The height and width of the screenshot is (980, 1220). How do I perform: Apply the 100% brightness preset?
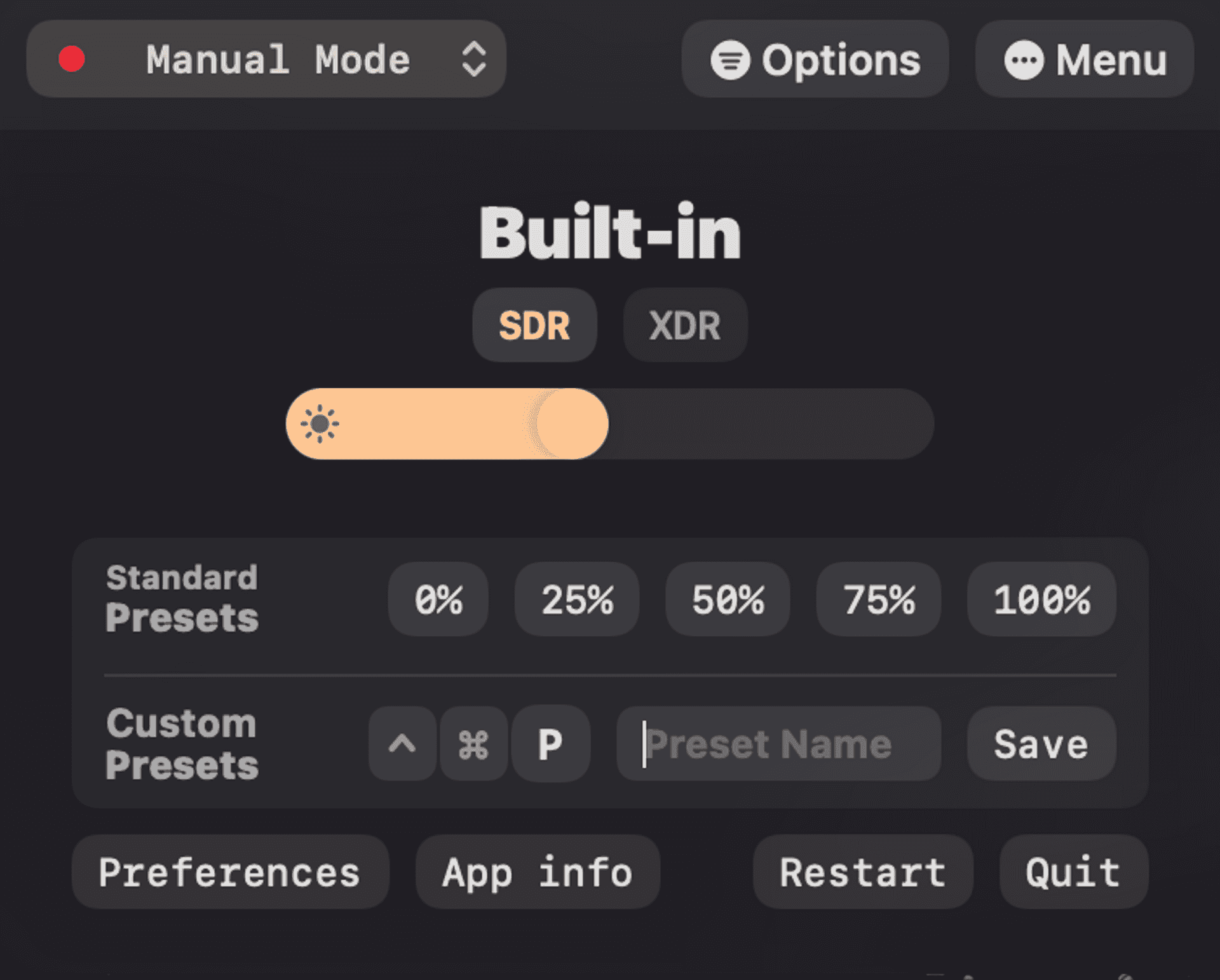coord(1041,599)
